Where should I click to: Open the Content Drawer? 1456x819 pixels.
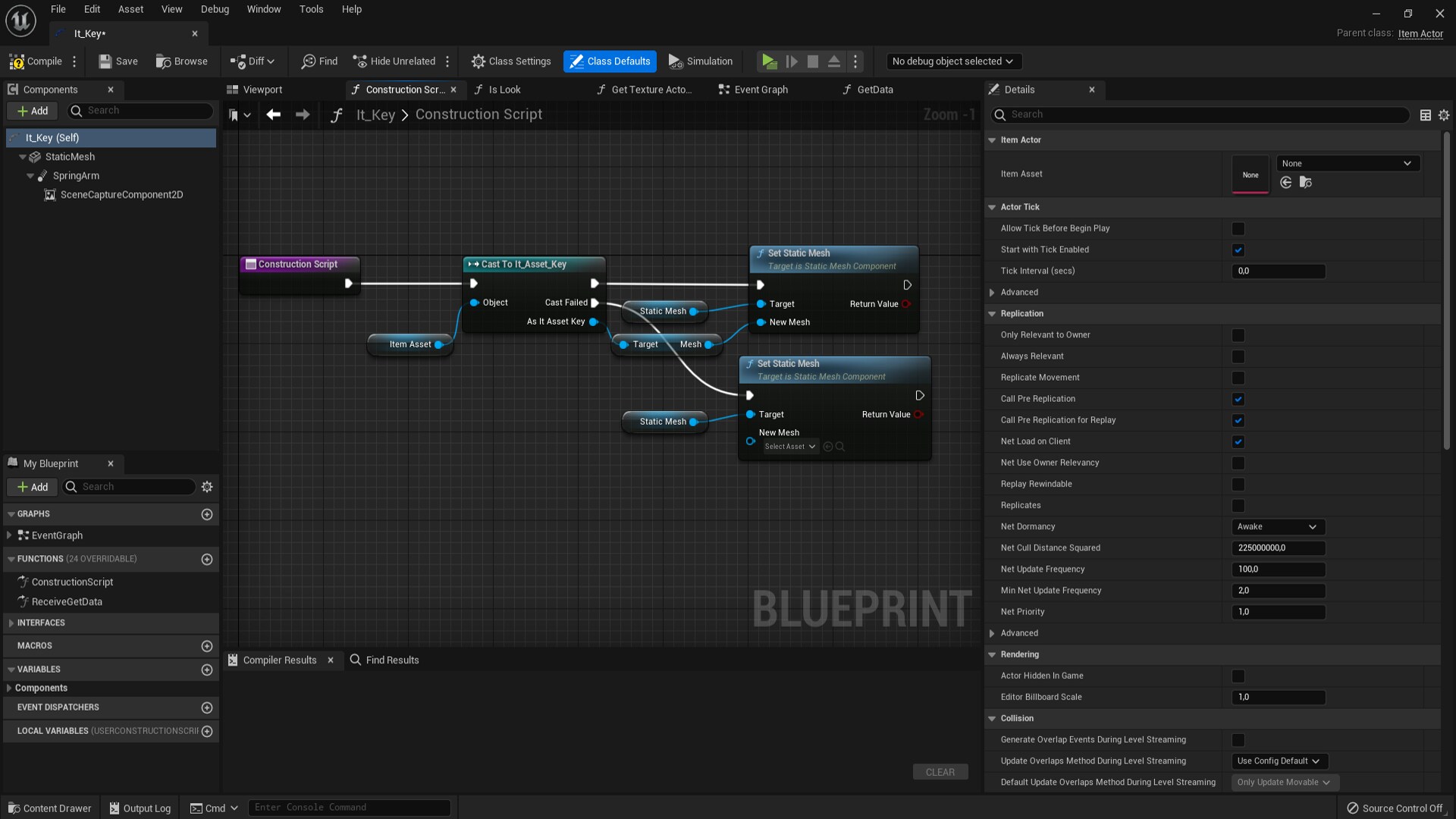[x=49, y=807]
